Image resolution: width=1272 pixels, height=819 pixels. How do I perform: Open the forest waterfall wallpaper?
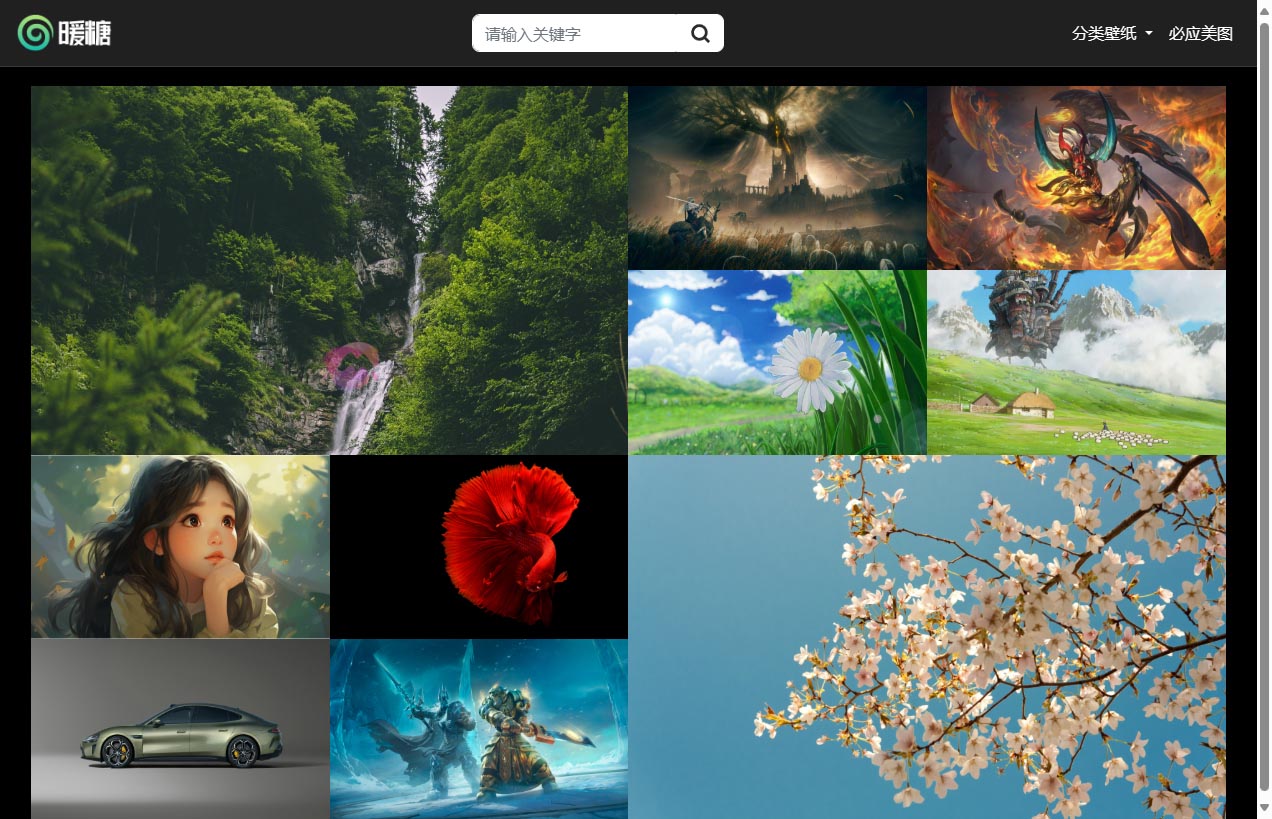click(329, 270)
